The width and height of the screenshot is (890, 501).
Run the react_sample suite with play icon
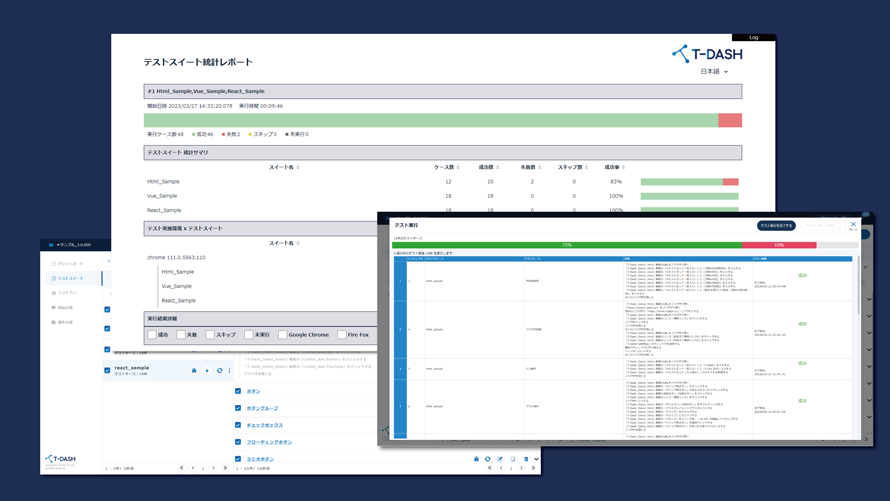coord(207,371)
